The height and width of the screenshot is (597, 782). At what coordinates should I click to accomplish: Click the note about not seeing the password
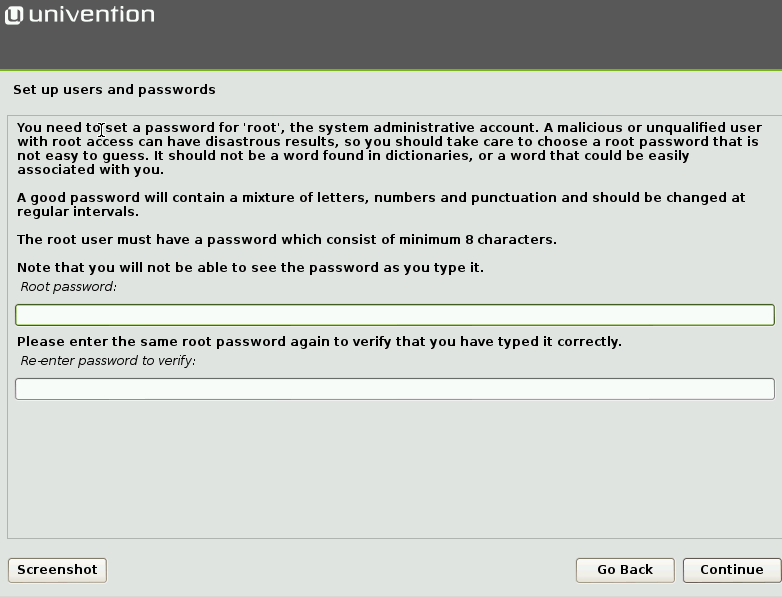coord(250,268)
